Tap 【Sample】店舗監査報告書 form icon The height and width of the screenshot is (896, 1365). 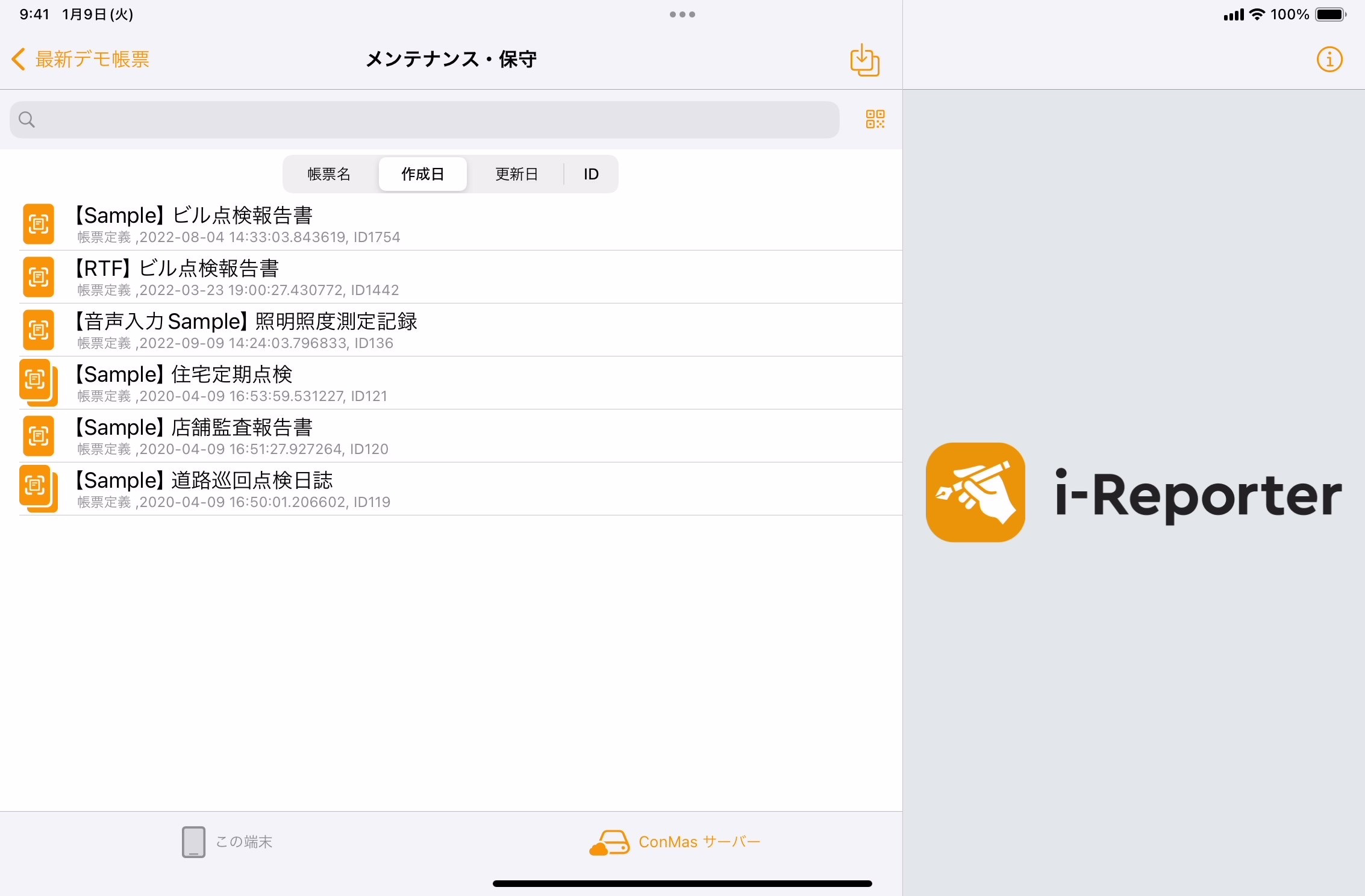[x=39, y=436]
